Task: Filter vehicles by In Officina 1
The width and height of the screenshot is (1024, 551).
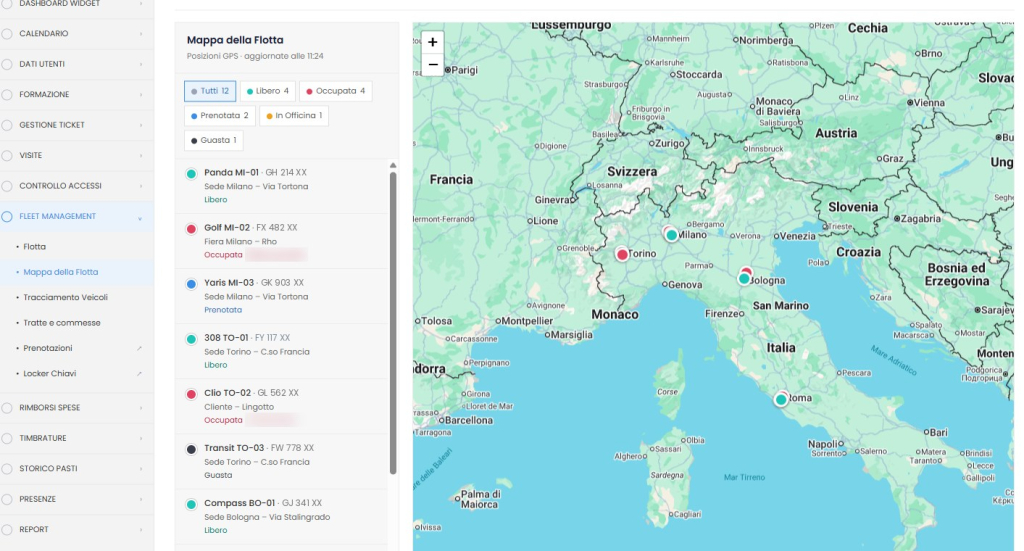Action: (294, 116)
